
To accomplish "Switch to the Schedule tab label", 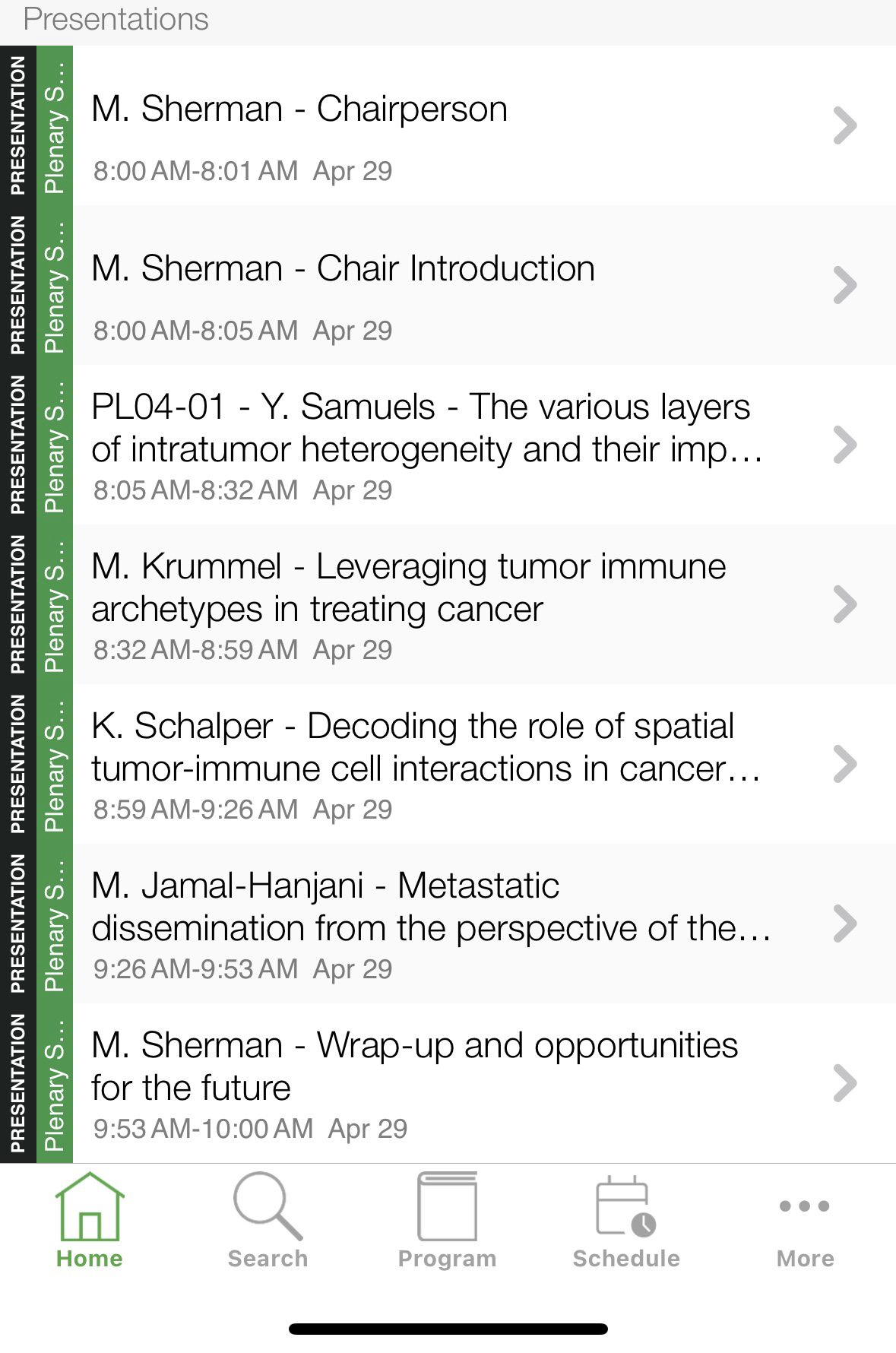I will pos(625,1259).
